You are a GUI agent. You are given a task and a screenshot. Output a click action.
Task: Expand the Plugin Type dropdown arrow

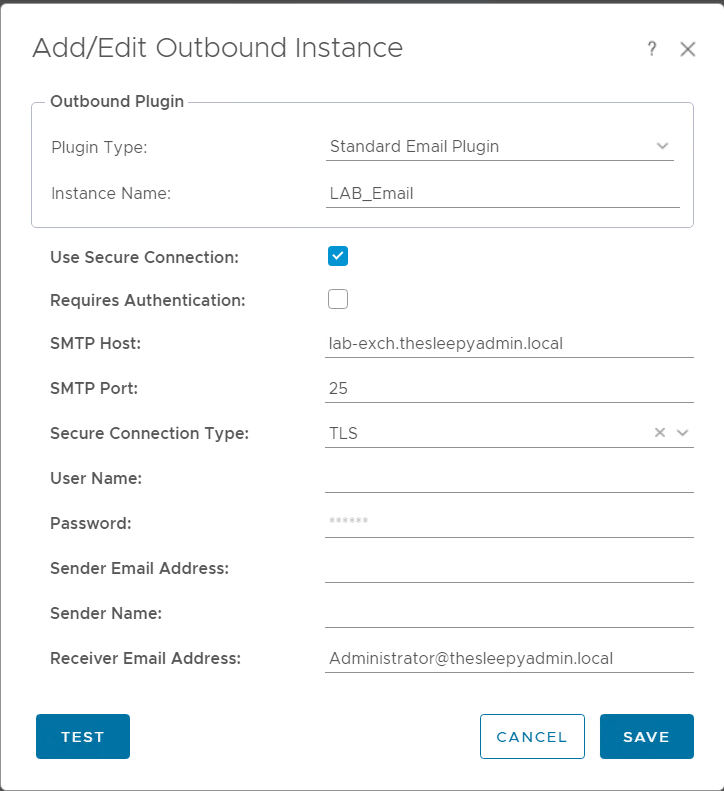(x=662, y=146)
